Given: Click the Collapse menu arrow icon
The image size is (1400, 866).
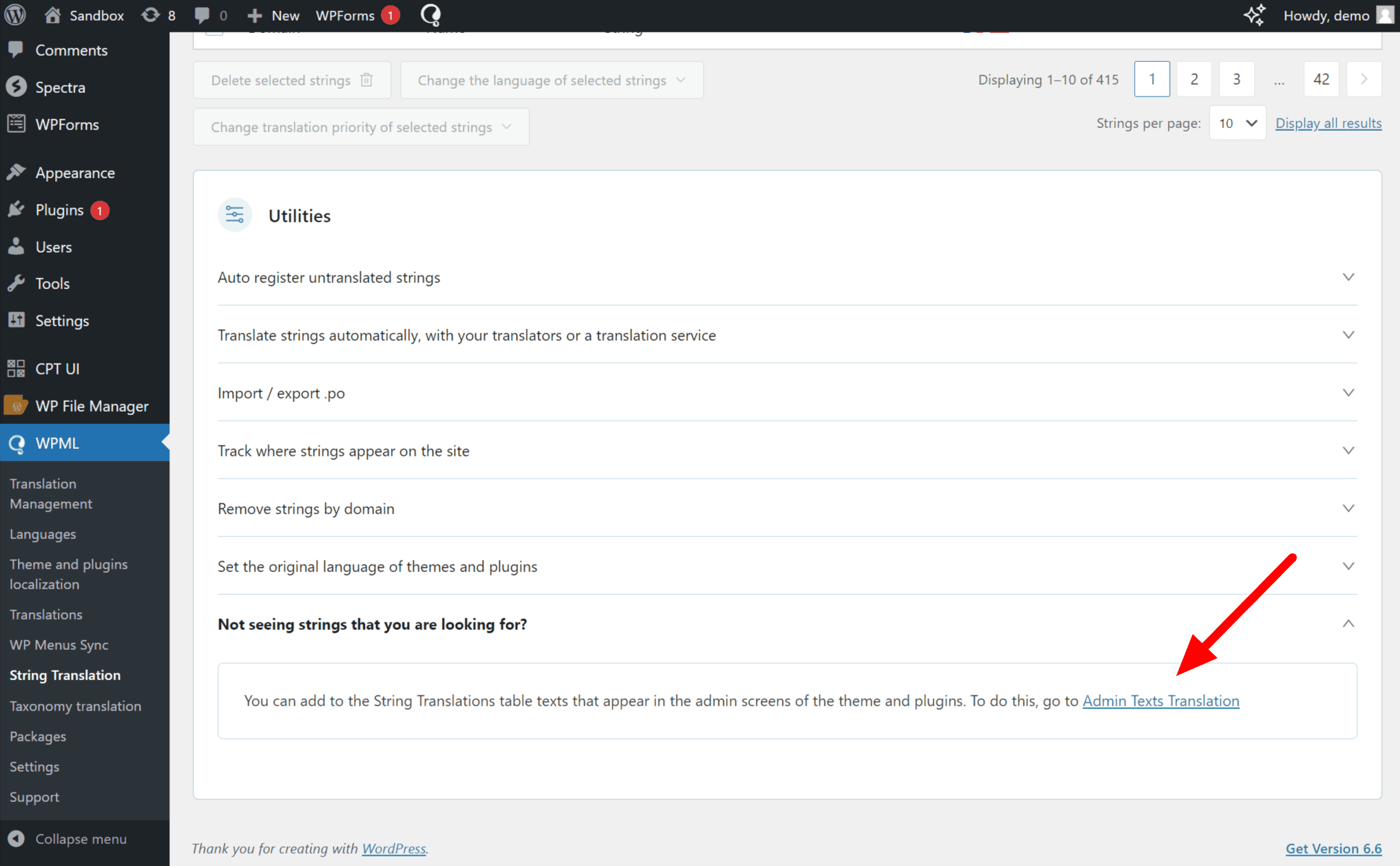Looking at the screenshot, I should pyautogui.click(x=16, y=838).
